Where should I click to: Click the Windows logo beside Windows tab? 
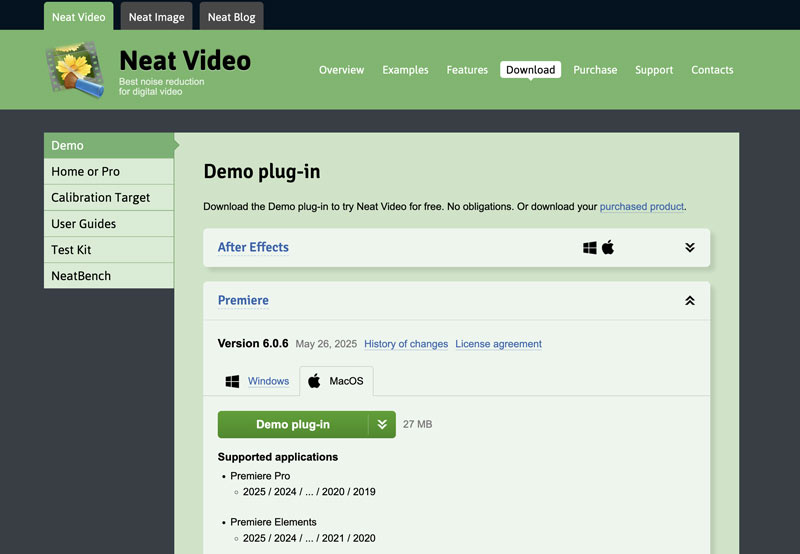pyautogui.click(x=232, y=382)
